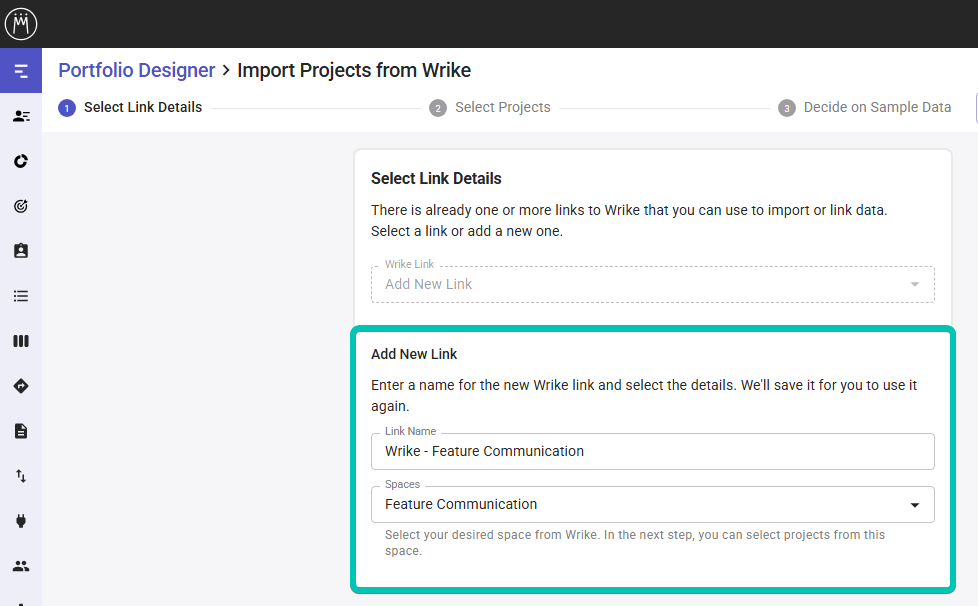Click the Portfolio Designer breadcrumb link
The width and height of the screenshot is (978, 606).
coord(136,70)
